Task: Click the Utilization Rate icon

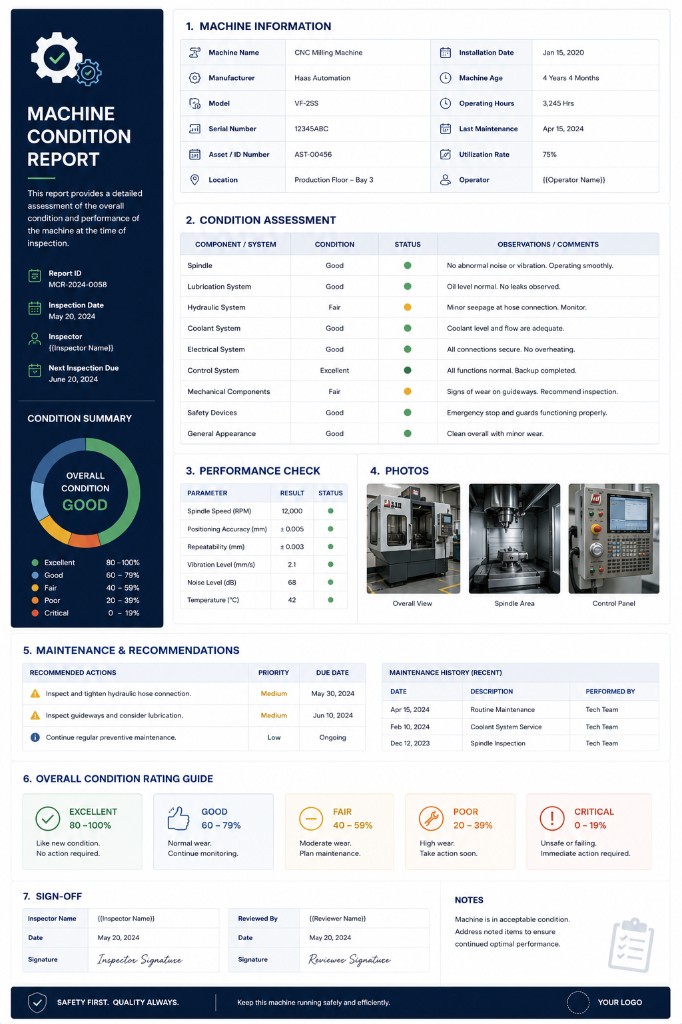Action: click(445, 154)
